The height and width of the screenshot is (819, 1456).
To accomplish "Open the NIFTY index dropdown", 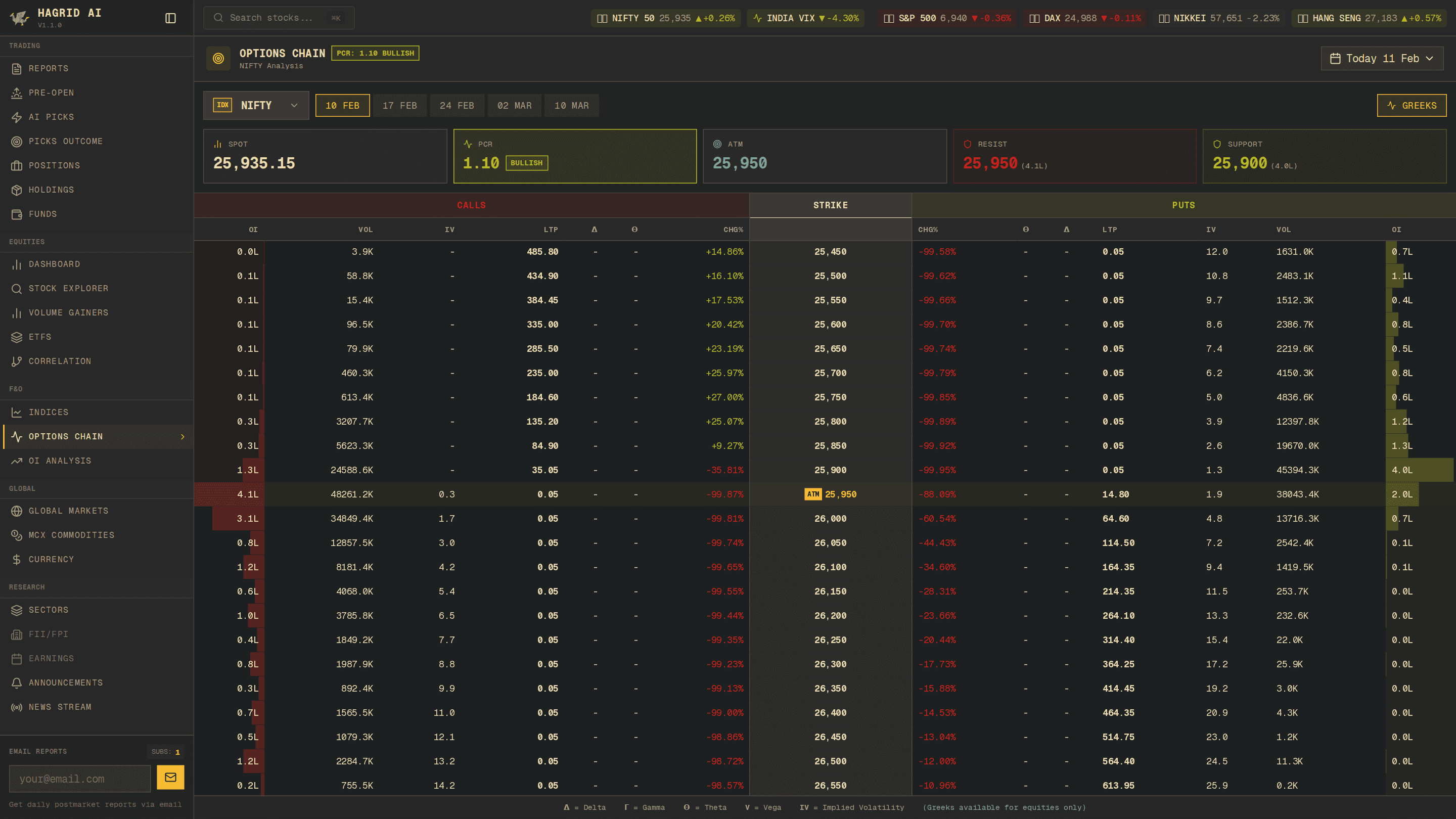I will (x=255, y=106).
